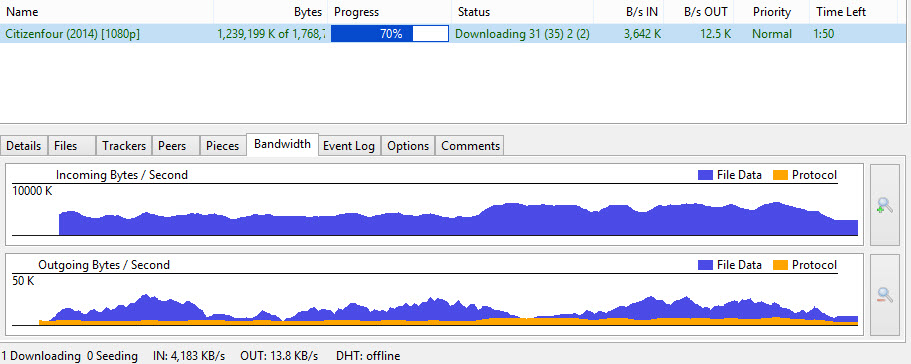The height and width of the screenshot is (364, 911).
Task: Sort torrents by the Name column header
Action: pos(107,12)
